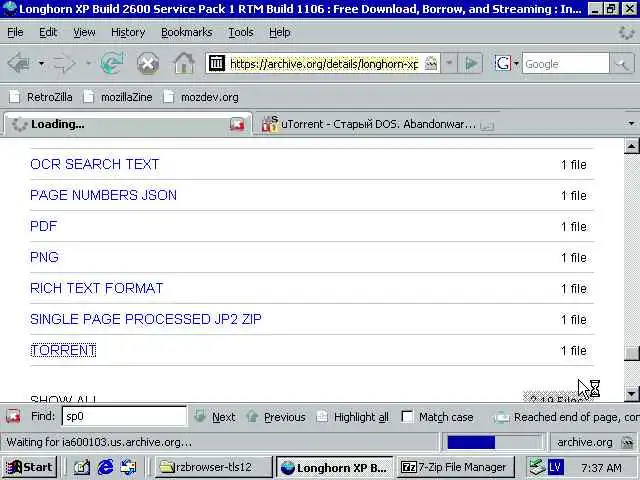Expand the address bar URL history dropdown
The height and width of the screenshot is (480, 640).
point(449,63)
